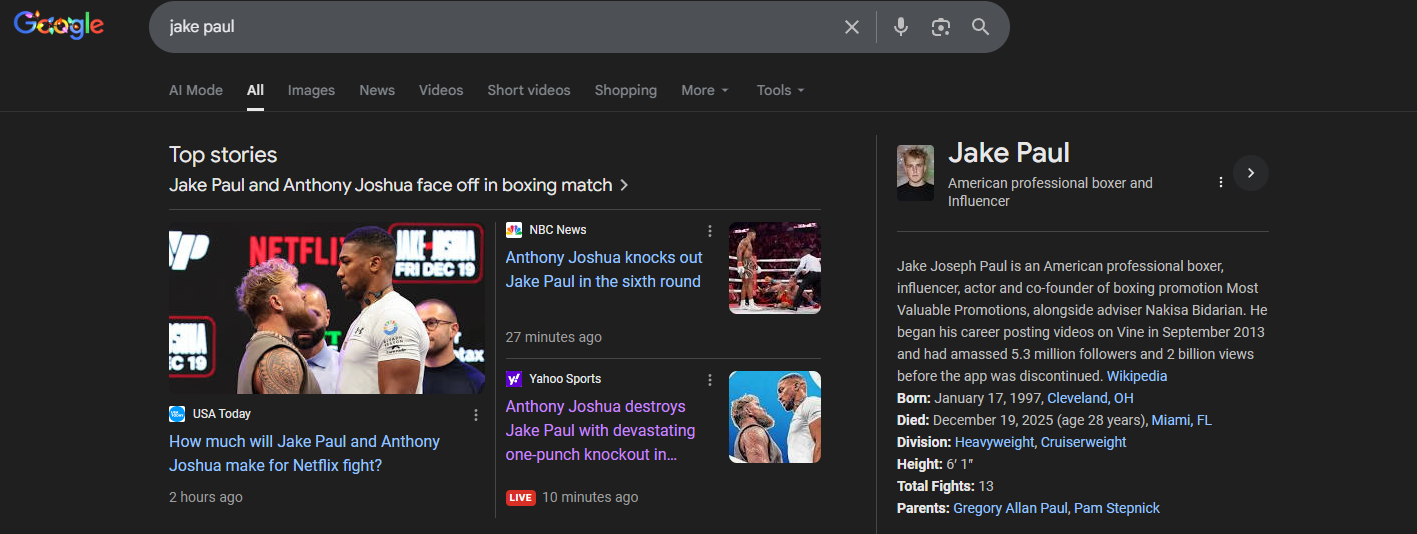Click the OH state link
Screen dimensions: 1417x534
1124,398
